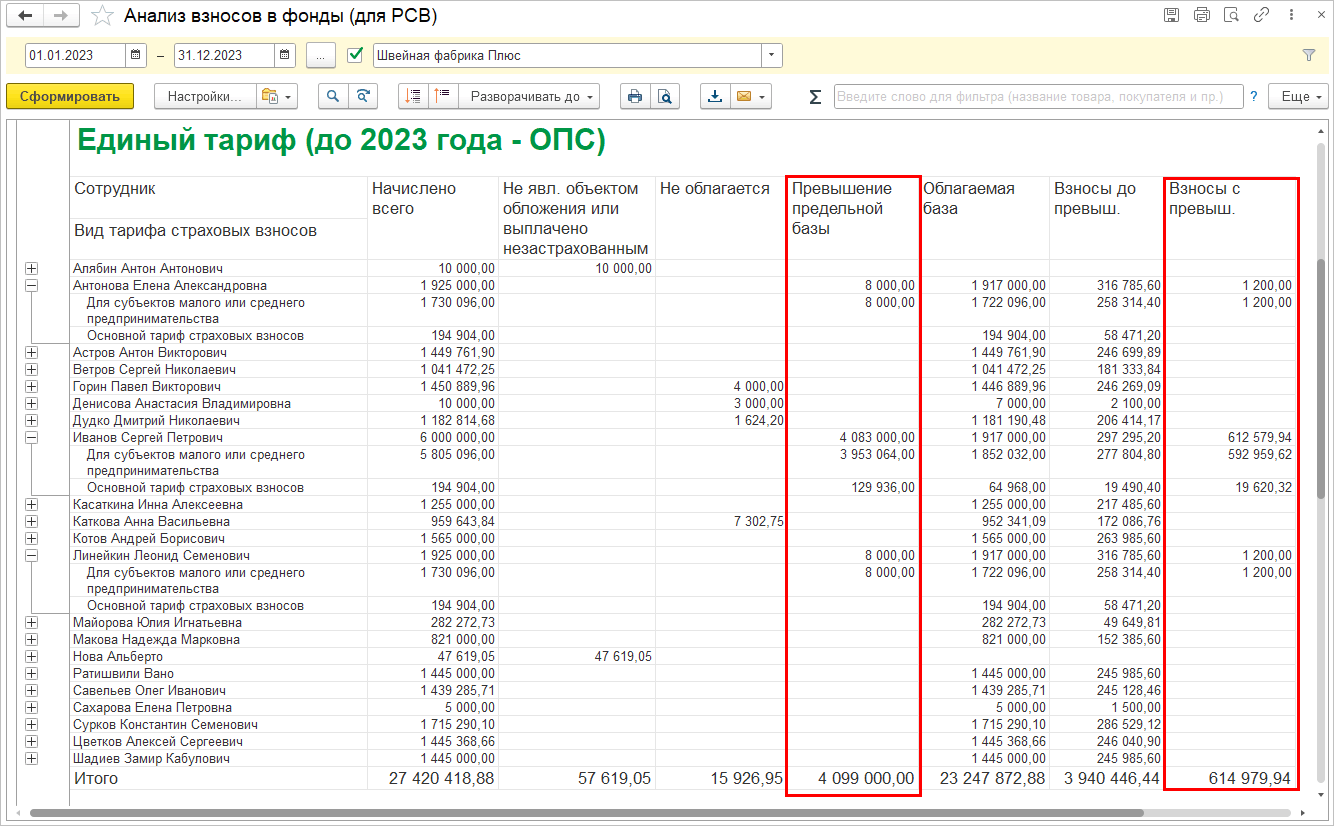Screen dimensions: 1334x826
Task: Expand the Ветров Сергей Николаевич row
Action: (x=31, y=370)
